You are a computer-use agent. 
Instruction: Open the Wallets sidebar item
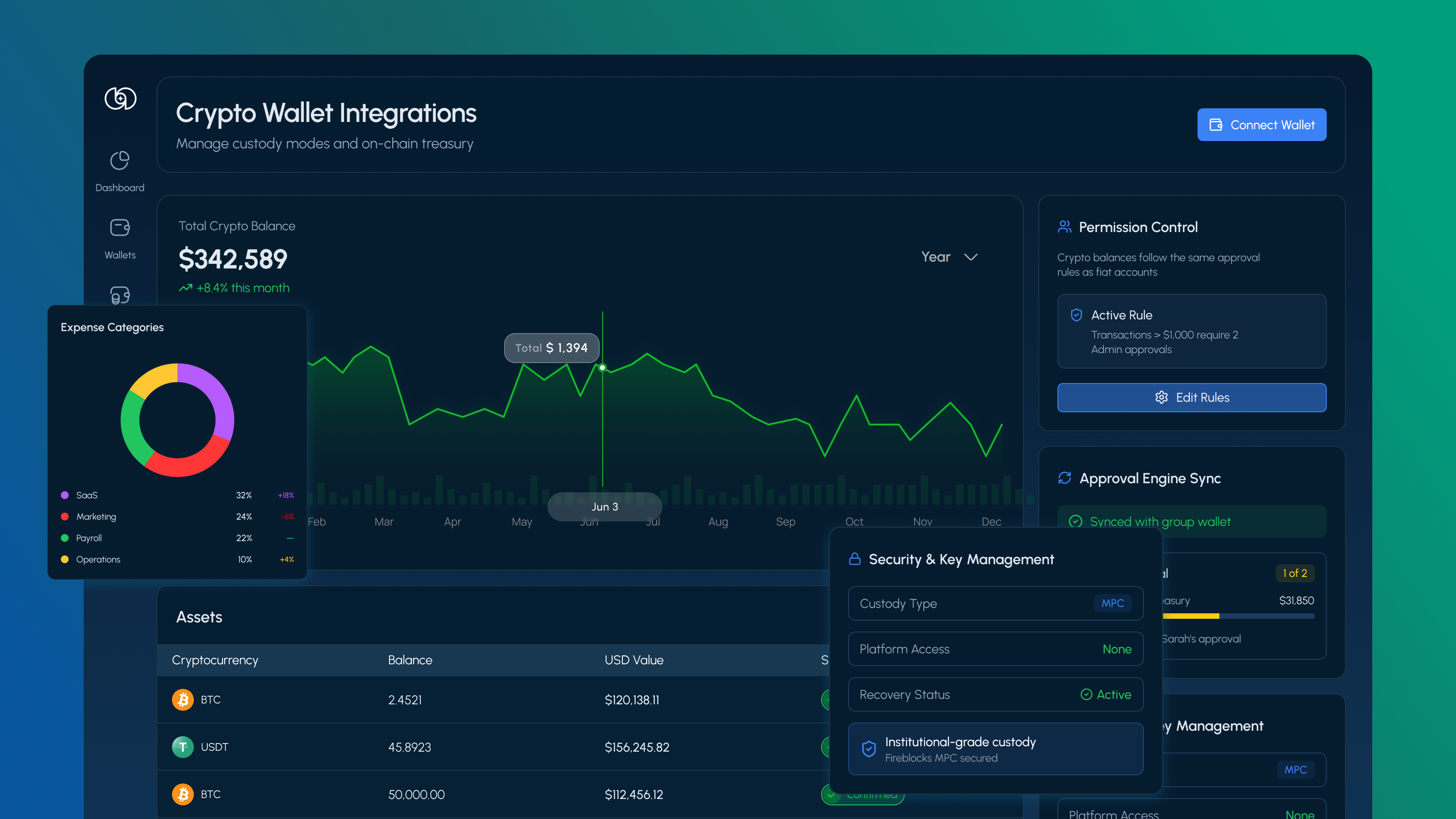pos(120,240)
